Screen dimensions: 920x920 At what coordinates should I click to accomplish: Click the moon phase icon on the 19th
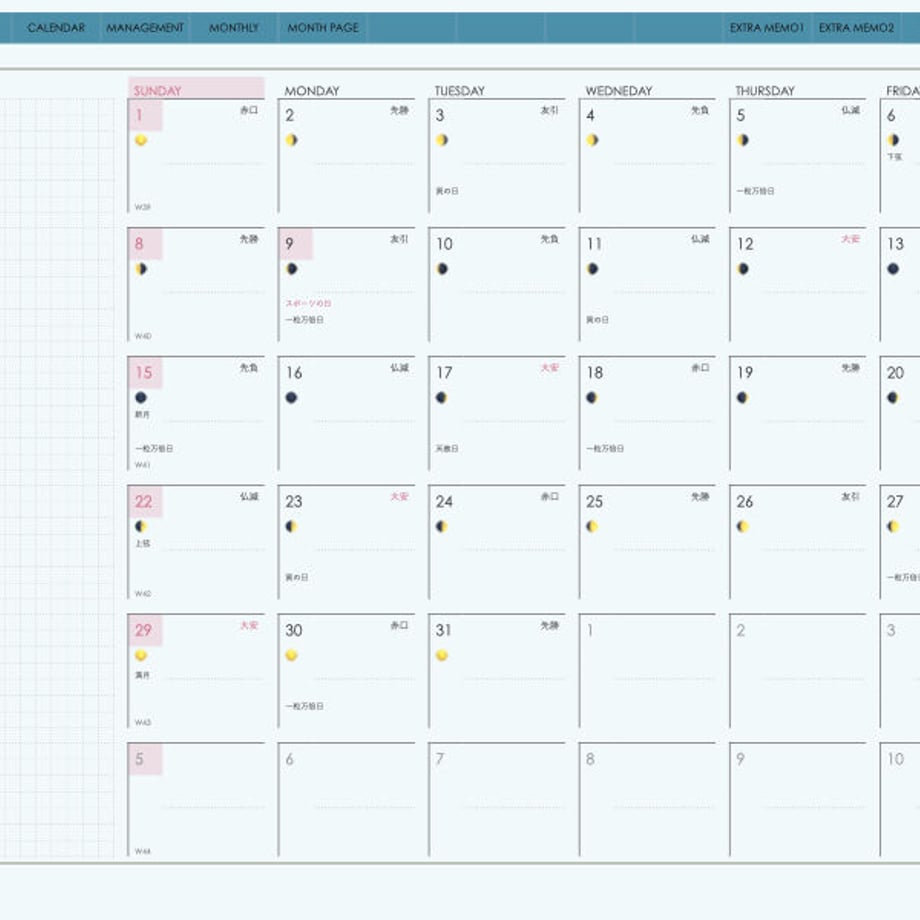(743, 397)
